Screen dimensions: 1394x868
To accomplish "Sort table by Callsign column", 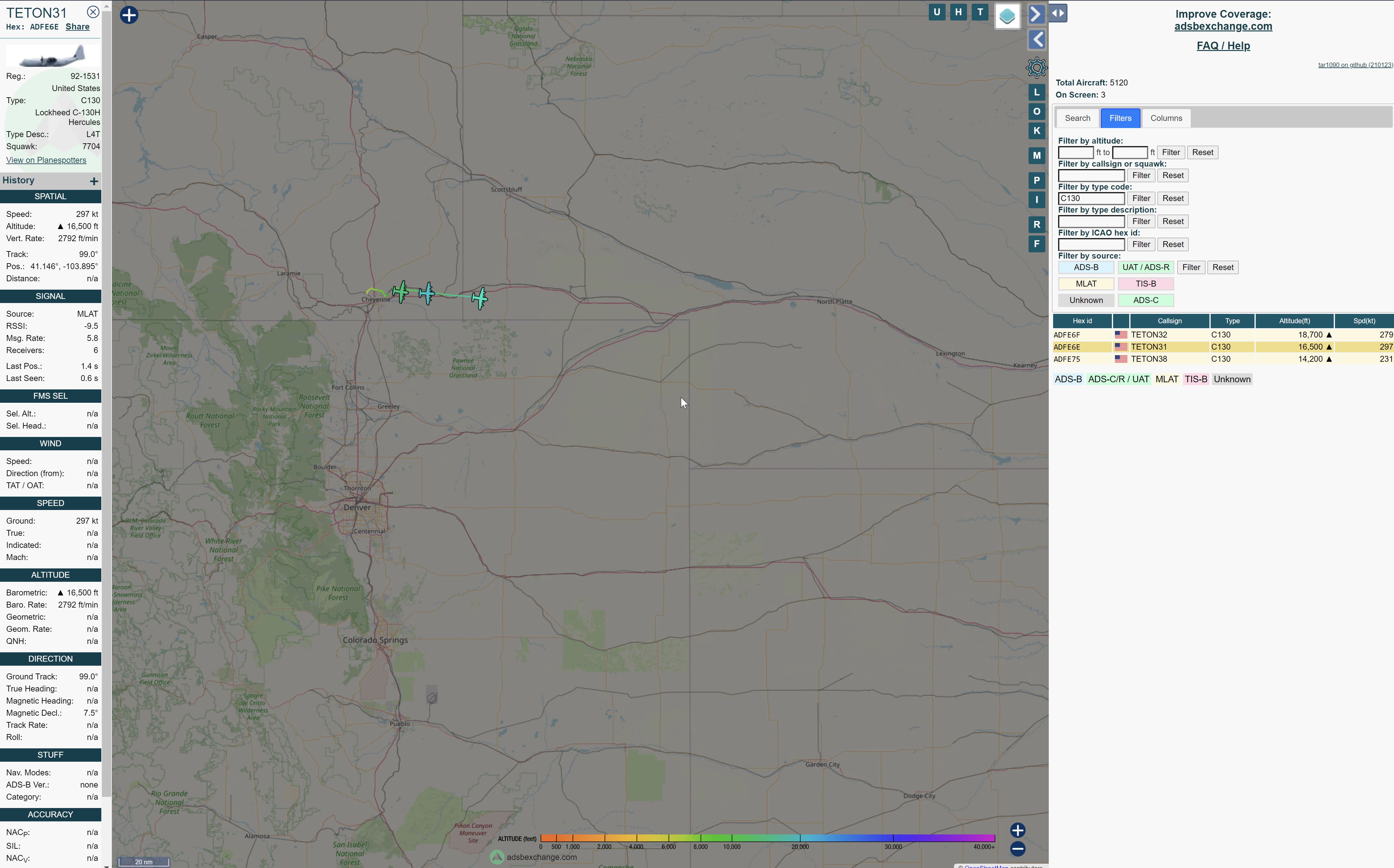I will [x=1170, y=321].
